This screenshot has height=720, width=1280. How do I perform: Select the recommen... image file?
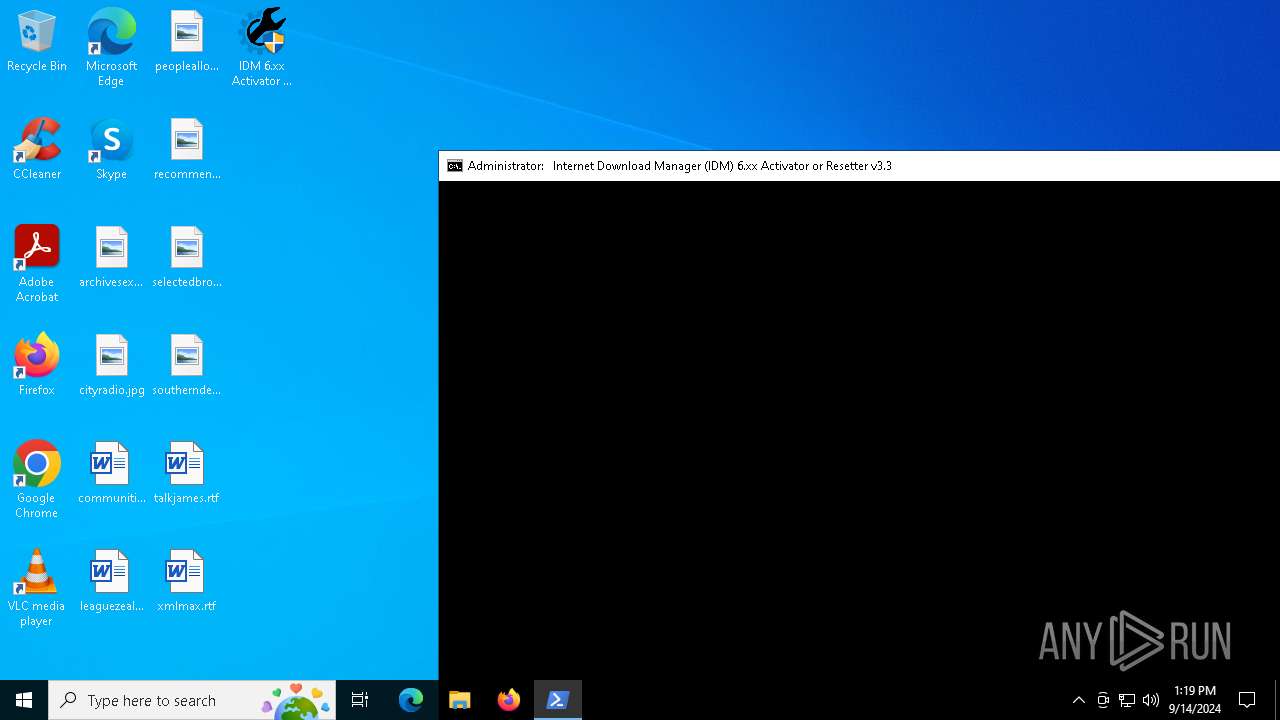click(187, 150)
